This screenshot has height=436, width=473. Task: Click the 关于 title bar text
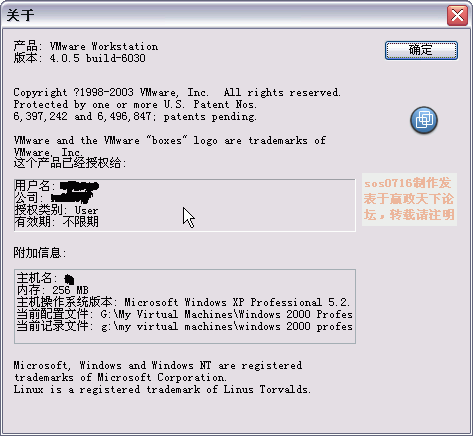coord(20,15)
